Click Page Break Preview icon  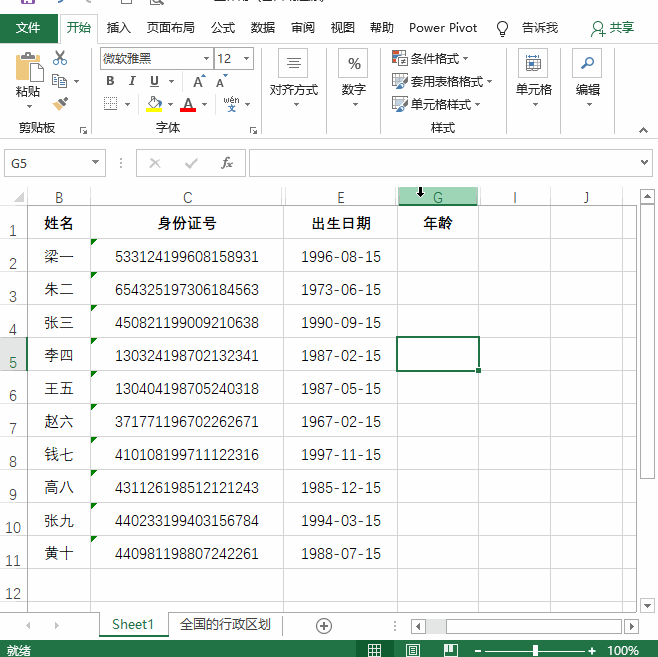point(451,650)
